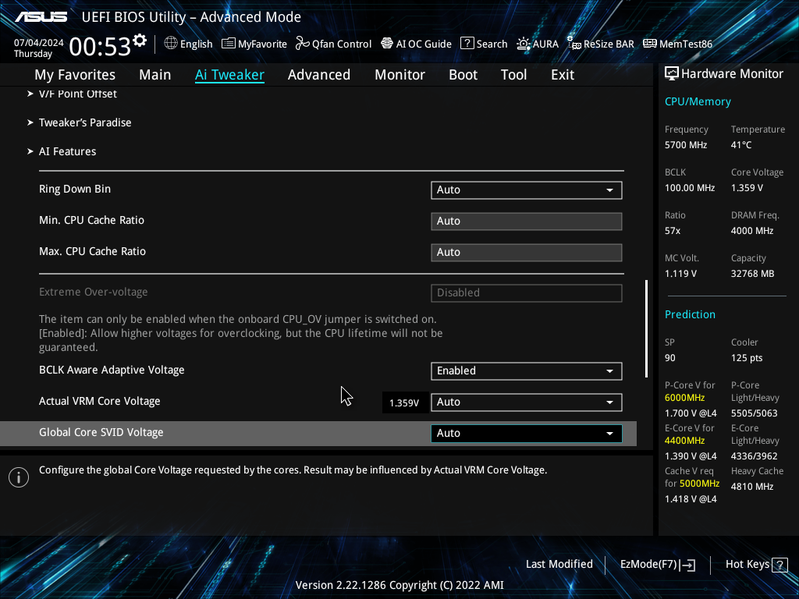Open the BCLK Aware Adaptive Voltage dropdown
The height and width of the screenshot is (599, 799).
point(526,371)
